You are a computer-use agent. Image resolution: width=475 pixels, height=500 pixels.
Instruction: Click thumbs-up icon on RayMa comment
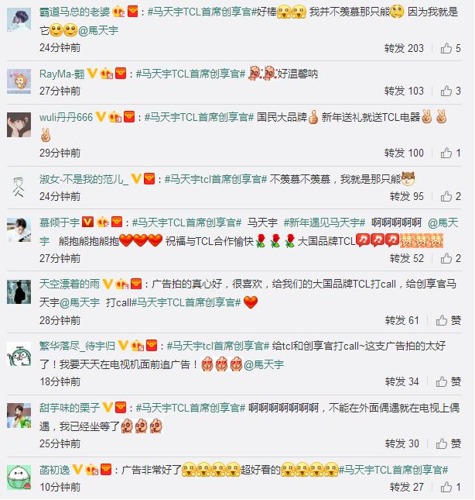[446, 91]
